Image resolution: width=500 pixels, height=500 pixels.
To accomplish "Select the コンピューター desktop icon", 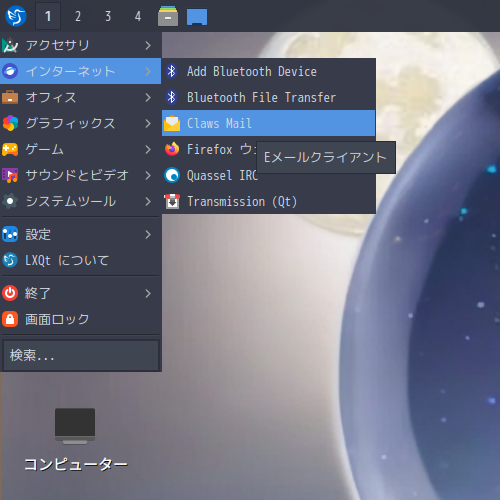I will pyautogui.click(x=75, y=426).
